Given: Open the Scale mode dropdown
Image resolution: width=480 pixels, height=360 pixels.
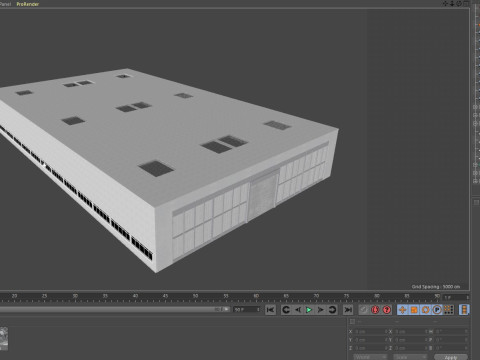Looking at the screenshot, I should [x=410, y=357].
